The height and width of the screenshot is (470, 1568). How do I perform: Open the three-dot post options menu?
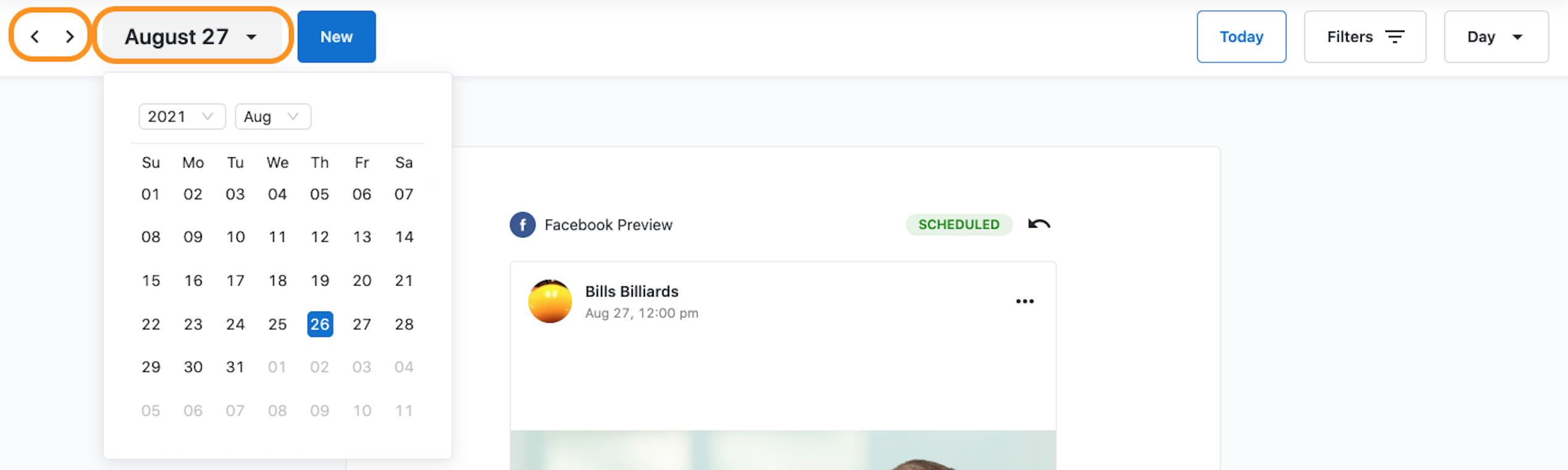point(1025,301)
